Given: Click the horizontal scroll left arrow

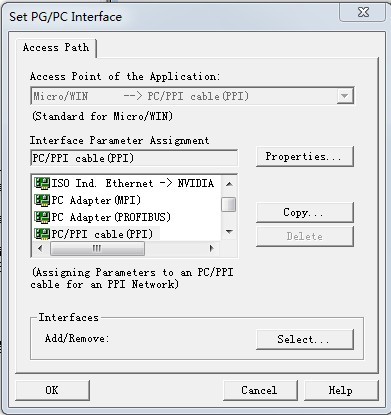Looking at the screenshot, I should 40,248.
